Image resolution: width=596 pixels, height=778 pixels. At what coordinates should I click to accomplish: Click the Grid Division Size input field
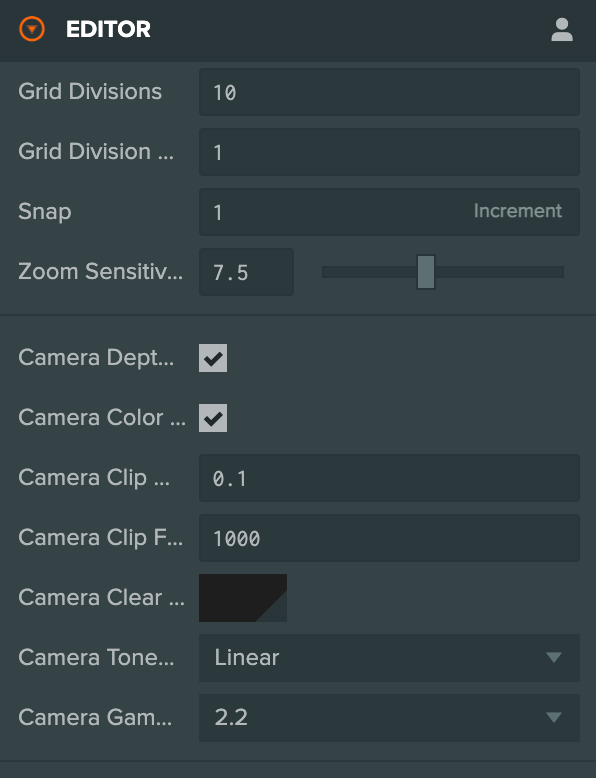(x=389, y=152)
